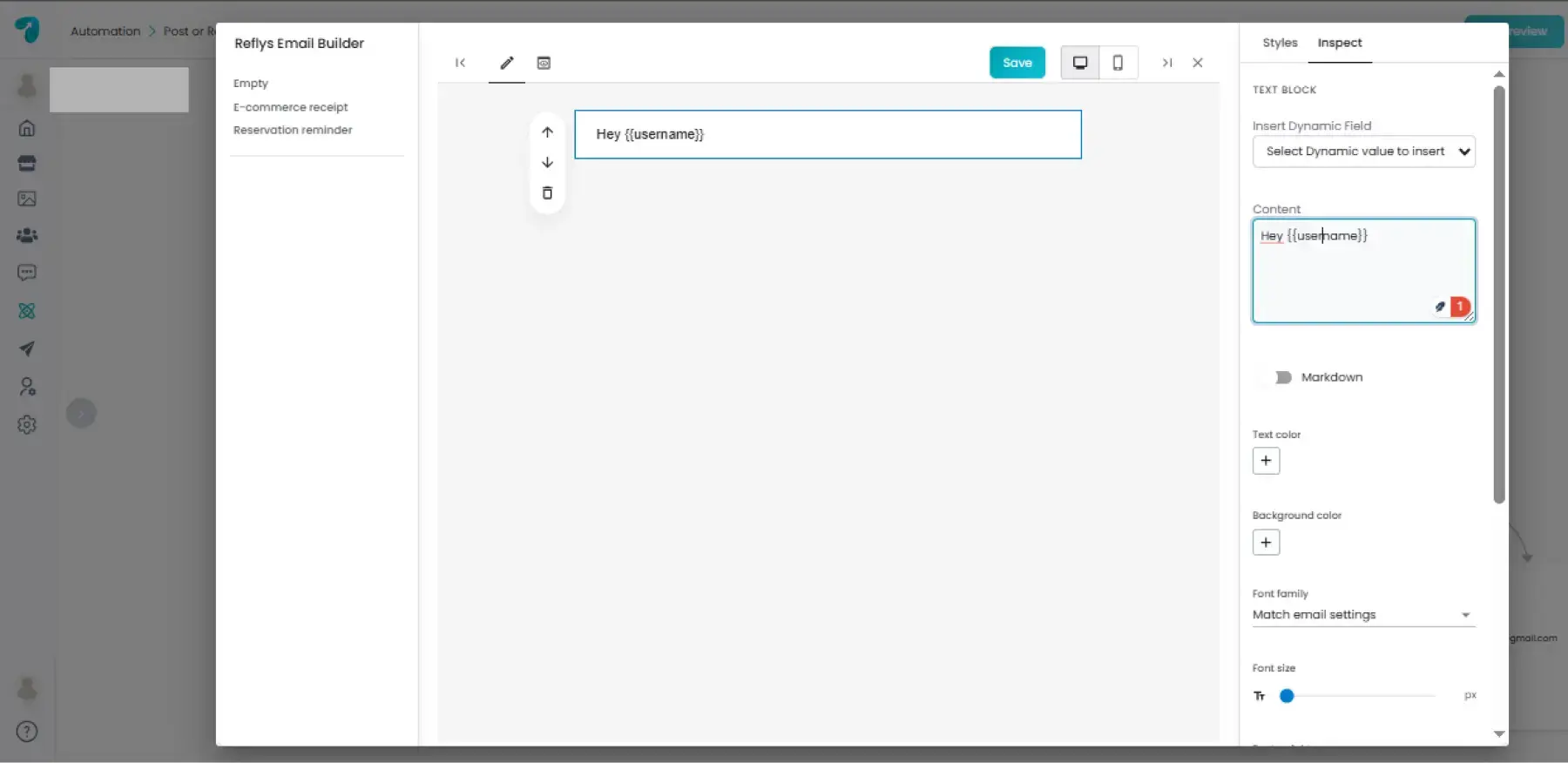1568x763 pixels.
Task: Switch to the Inspect tab
Action: coord(1339,43)
